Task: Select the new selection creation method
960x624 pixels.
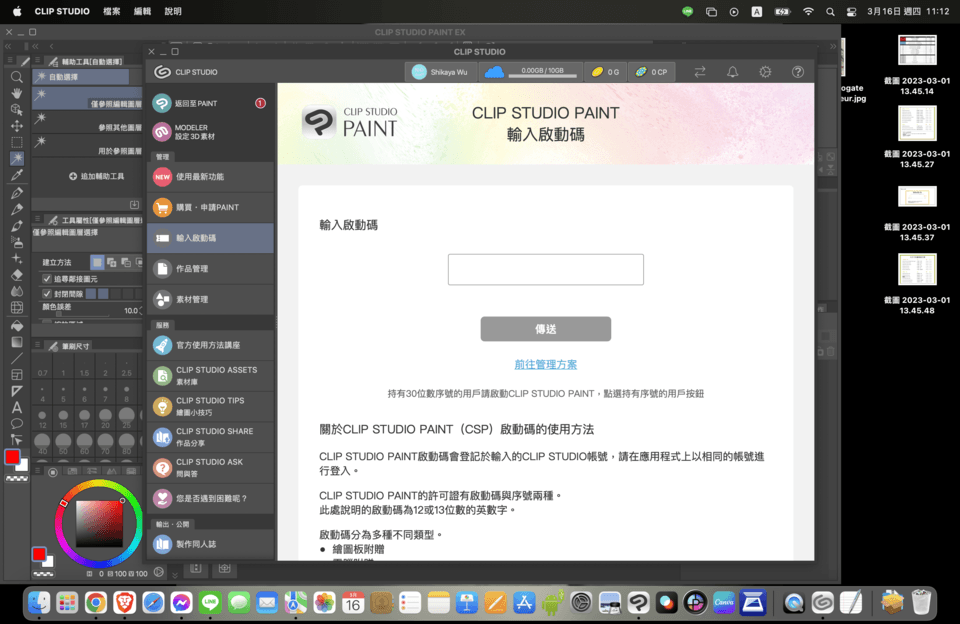Action: 97,262
